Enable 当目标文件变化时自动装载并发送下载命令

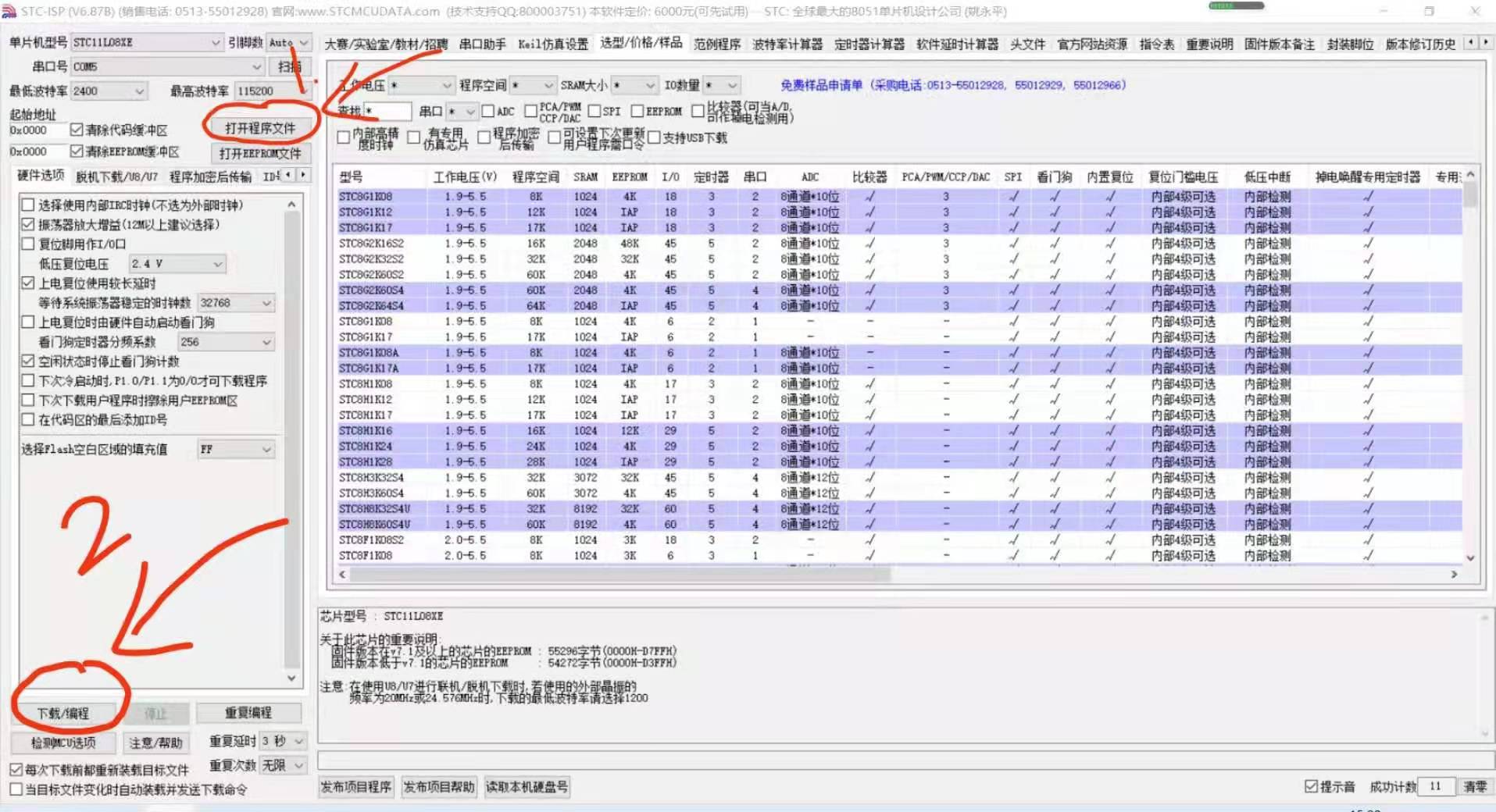[x=16, y=789]
